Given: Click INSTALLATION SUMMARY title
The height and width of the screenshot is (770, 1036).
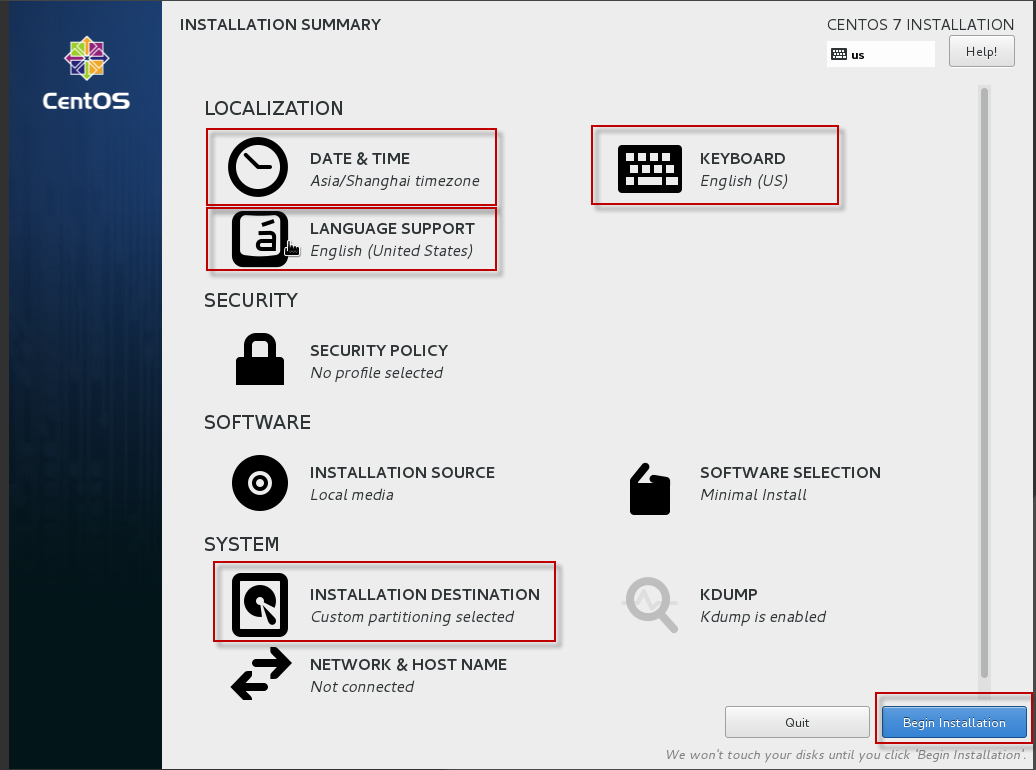Looking at the screenshot, I should point(280,24).
